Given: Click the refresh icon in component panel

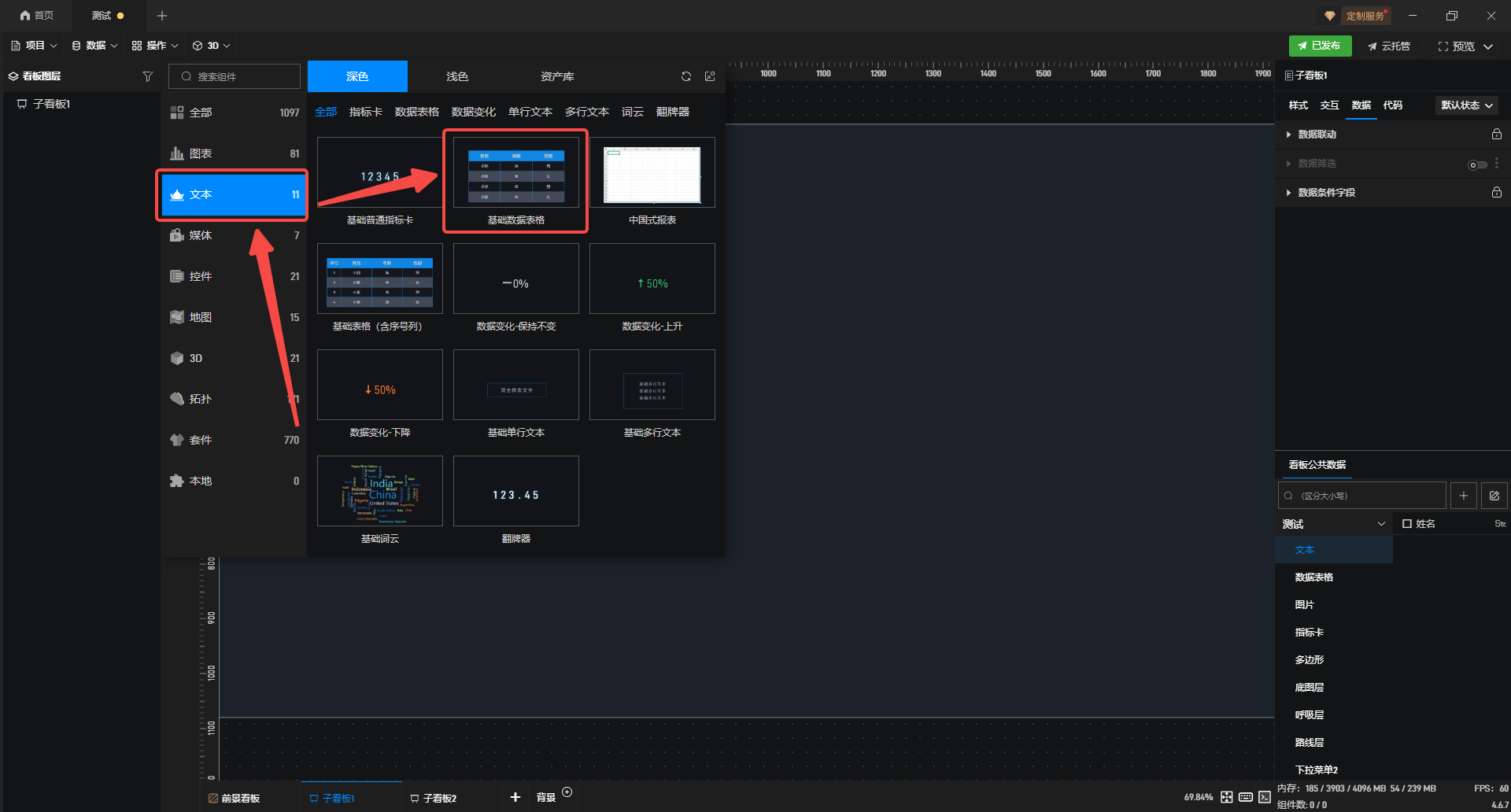Looking at the screenshot, I should (x=686, y=76).
